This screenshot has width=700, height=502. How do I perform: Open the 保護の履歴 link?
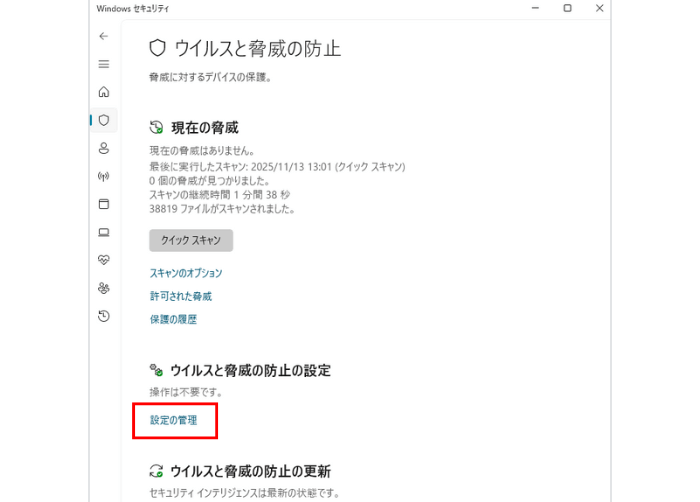173,319
